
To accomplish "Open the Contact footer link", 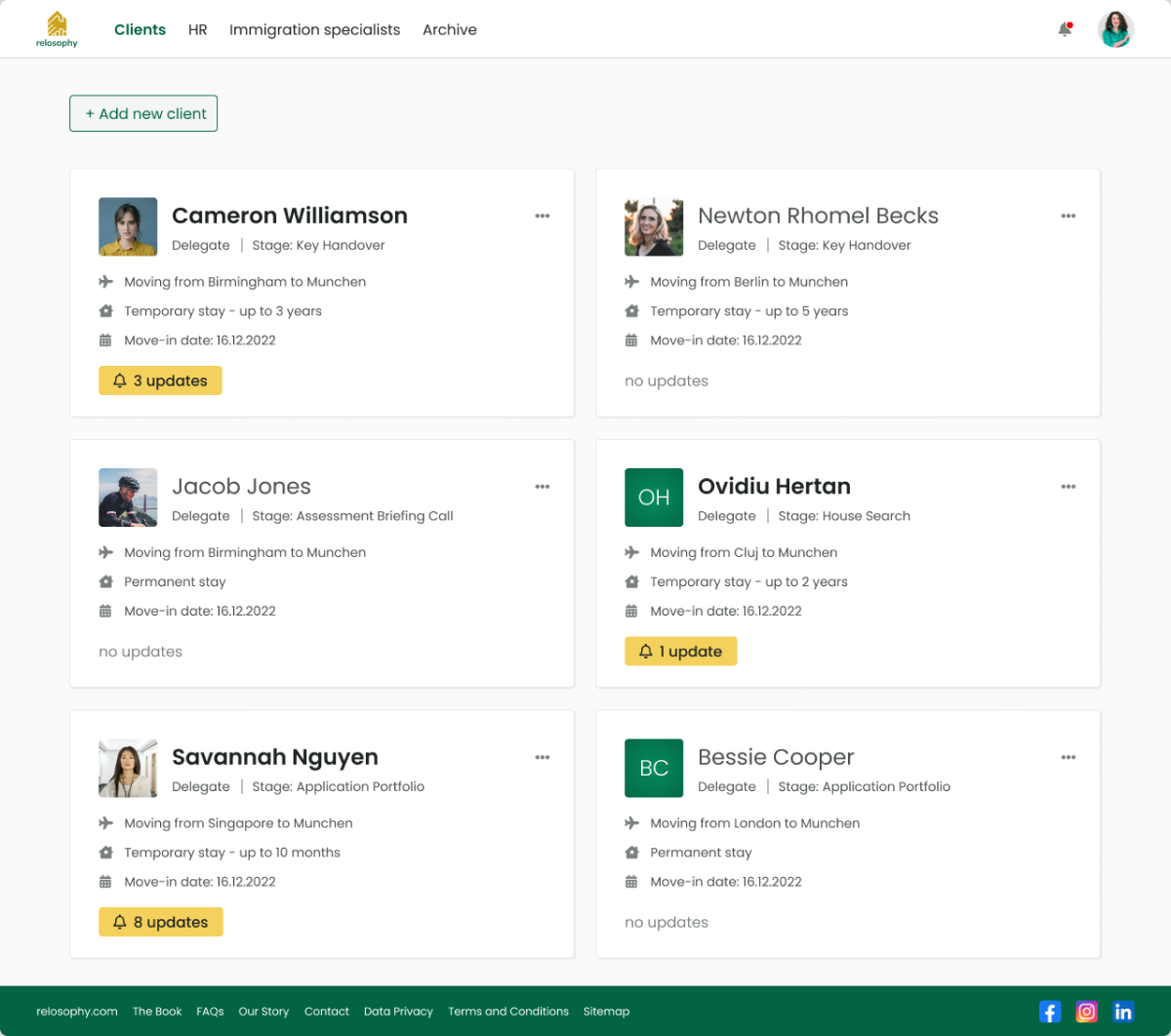I will [x=327, y=1012].
